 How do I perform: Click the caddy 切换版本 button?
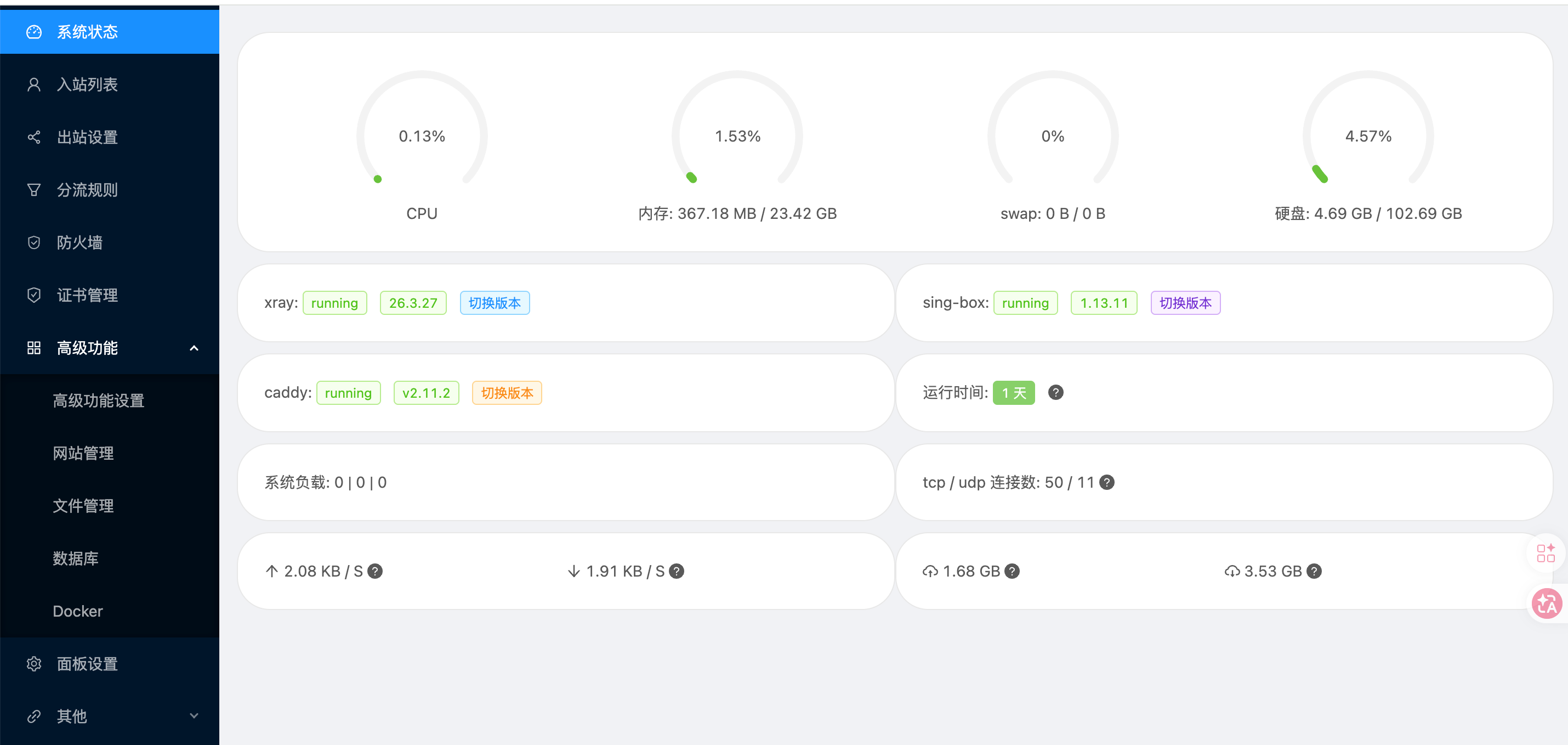click(507, 393)
